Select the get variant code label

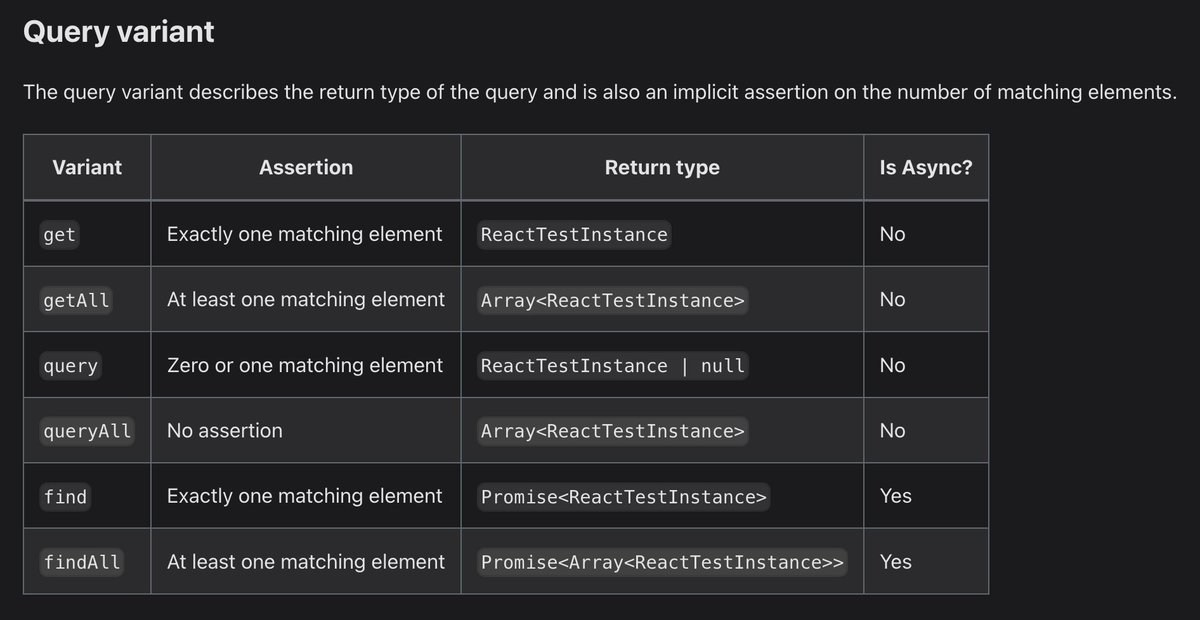(59, 235)
